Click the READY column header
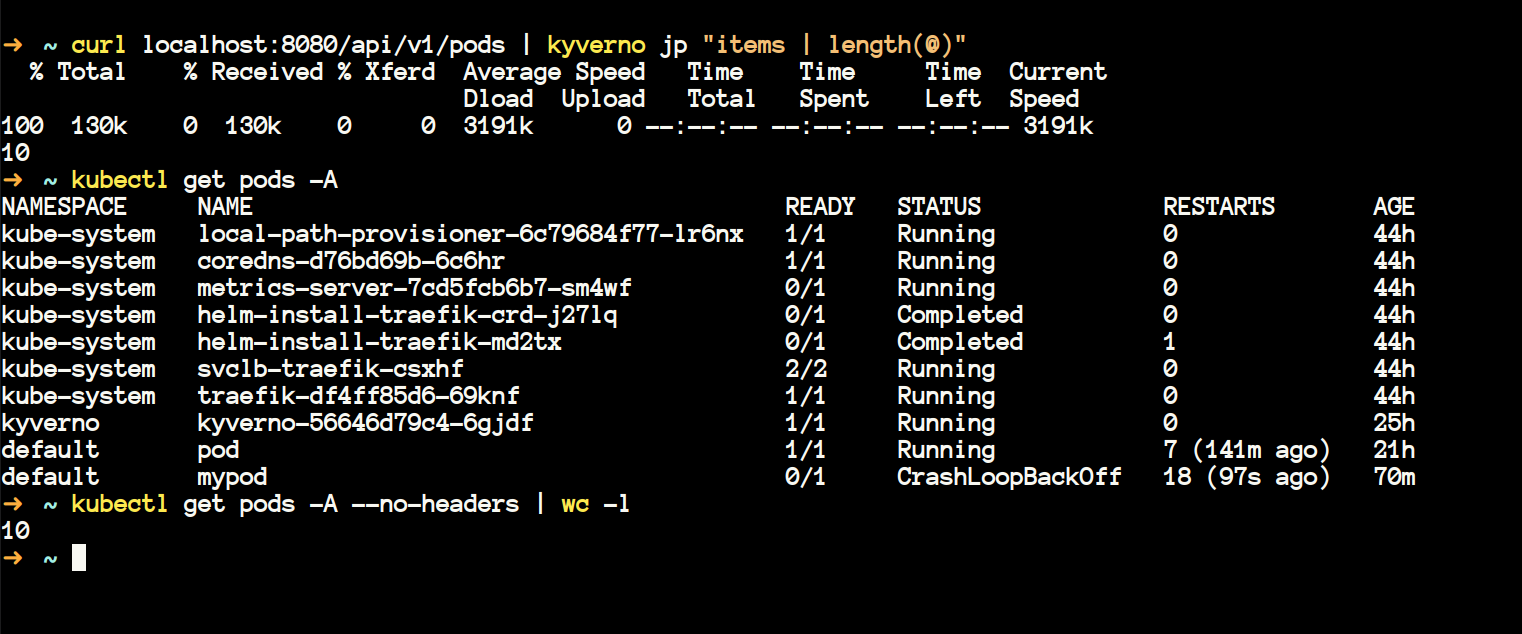 tap(820, 207)
